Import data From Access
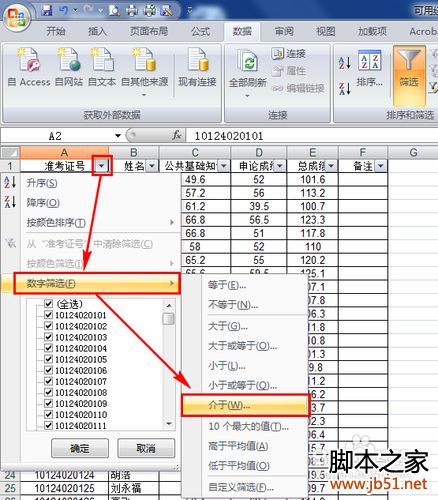 pos(29,68)
